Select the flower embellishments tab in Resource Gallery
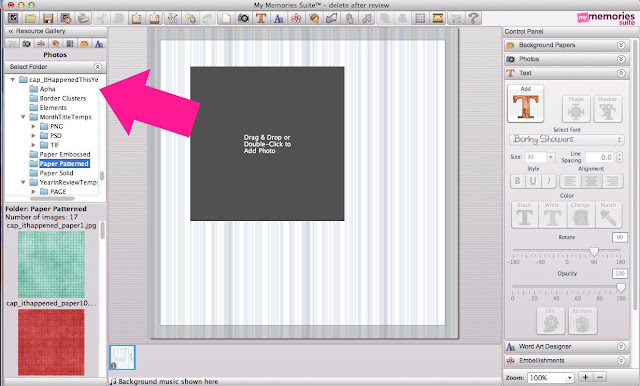This screenshot has width=640, height=386. pyautogui.click(x=41, y=43)
